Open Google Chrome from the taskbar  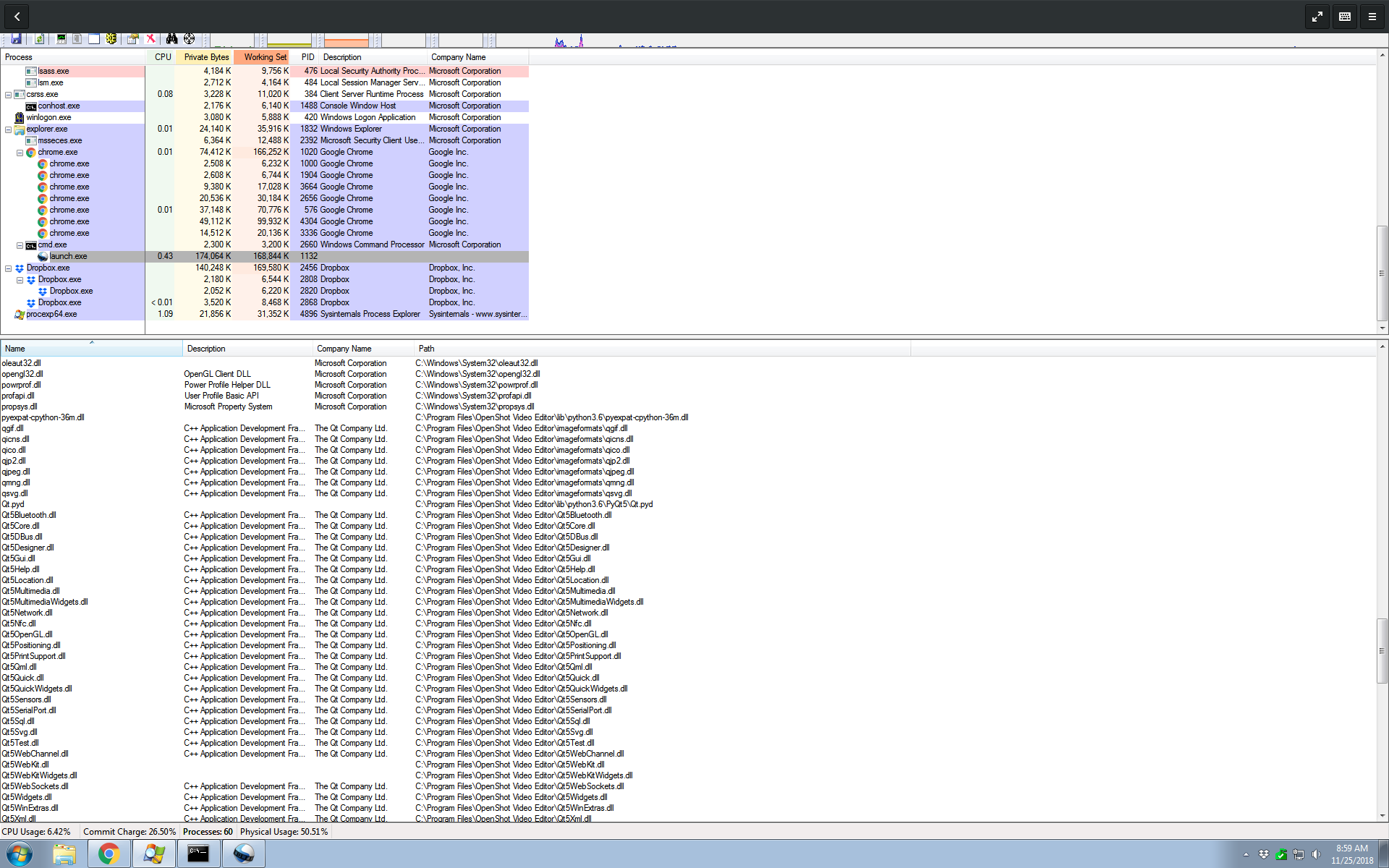click(x=109, y=854)
